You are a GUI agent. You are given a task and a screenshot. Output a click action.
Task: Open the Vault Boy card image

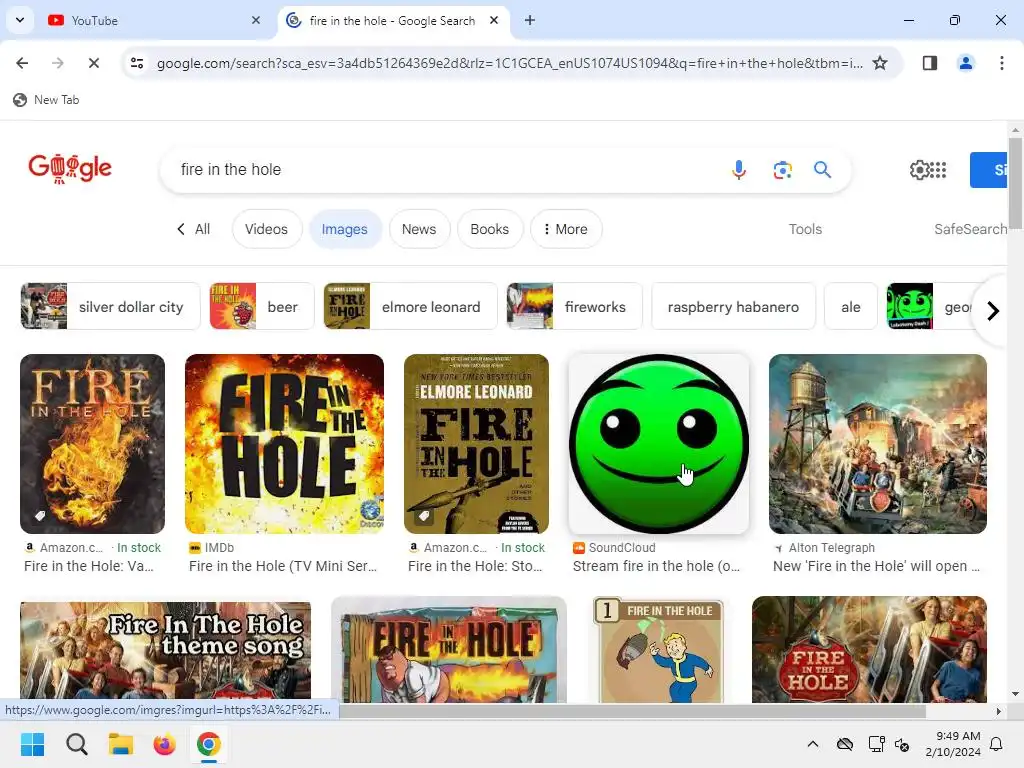click(x=659, y=650)
